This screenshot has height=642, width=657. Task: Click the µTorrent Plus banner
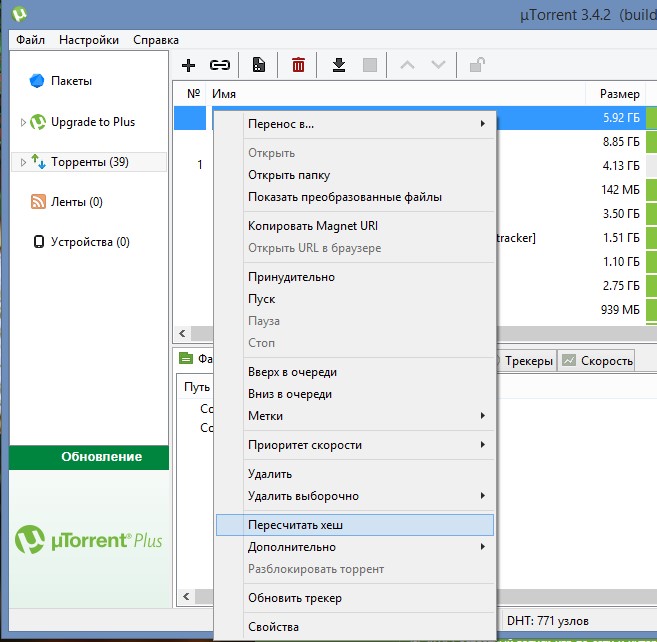pos(88,540)
